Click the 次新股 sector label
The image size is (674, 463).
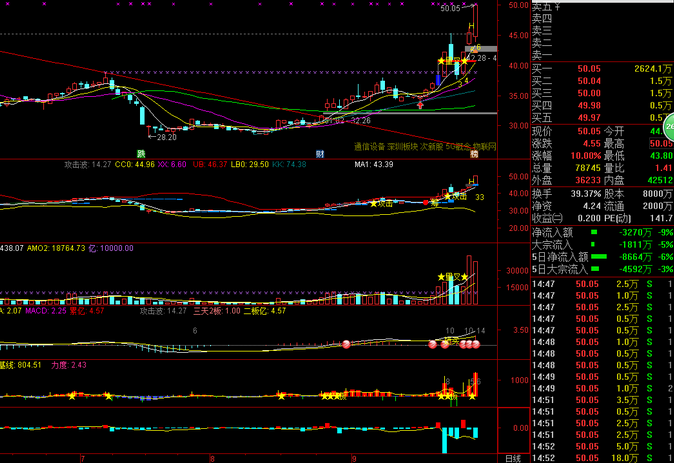coord(432,147)
